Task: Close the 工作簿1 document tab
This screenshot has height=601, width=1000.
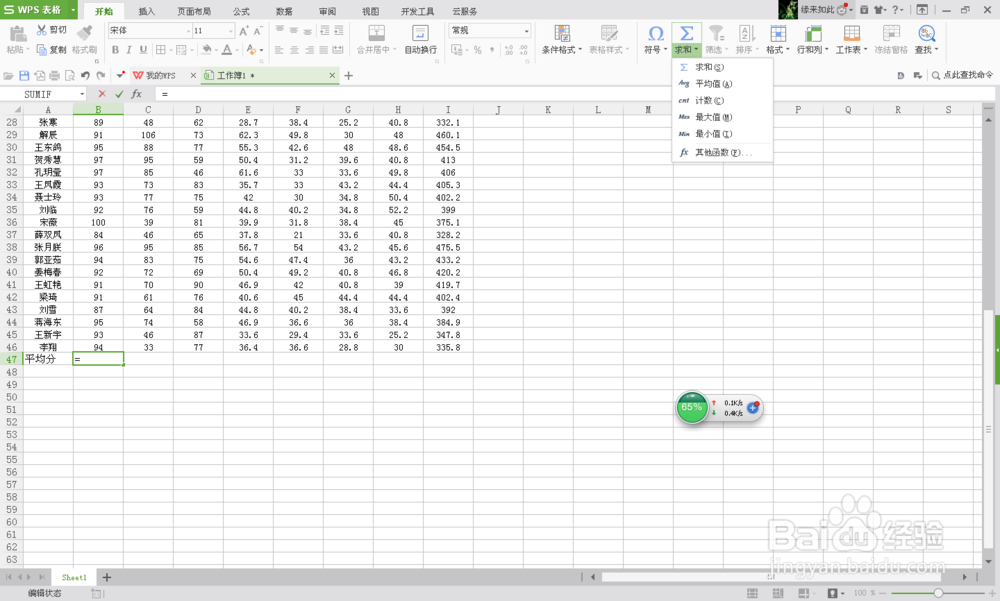Action: 332,75
